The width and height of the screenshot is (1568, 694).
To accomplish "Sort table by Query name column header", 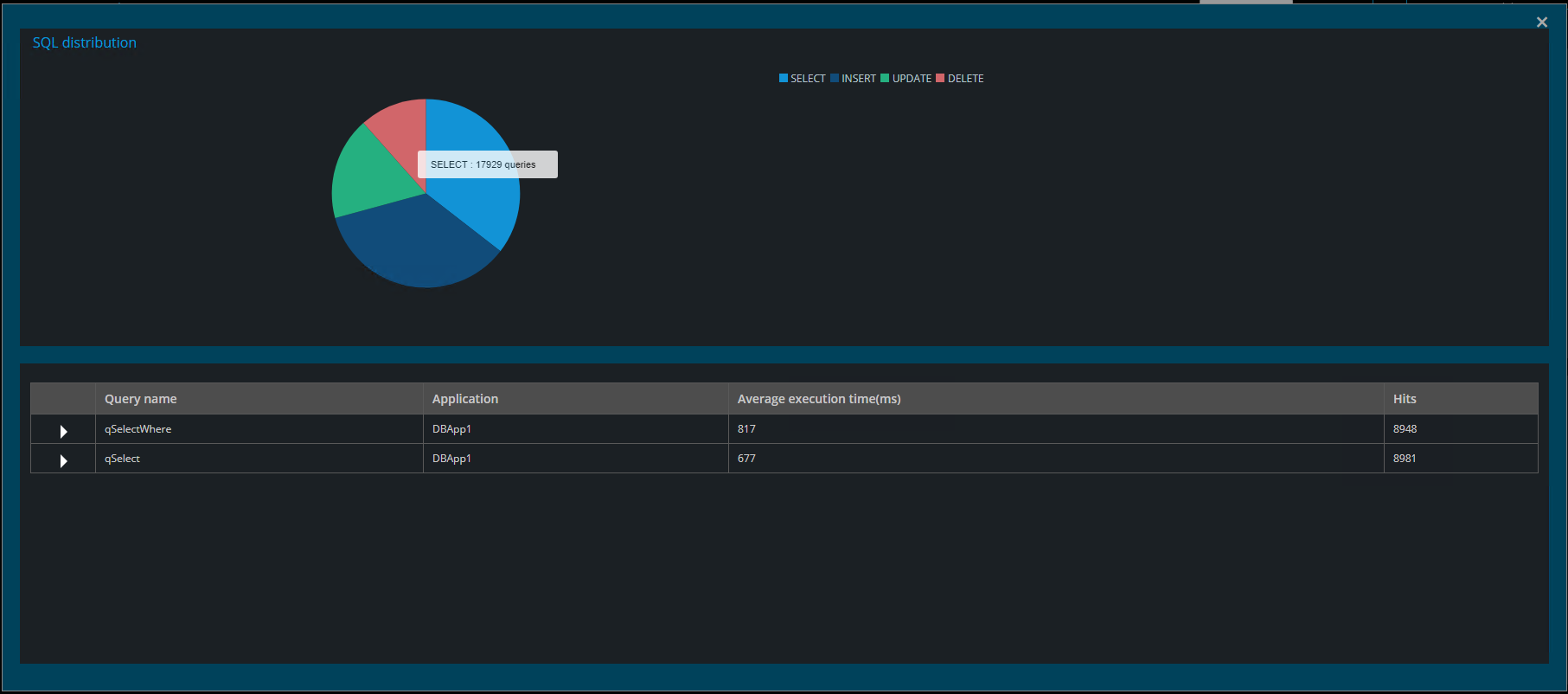I will [x=140, y=399].
